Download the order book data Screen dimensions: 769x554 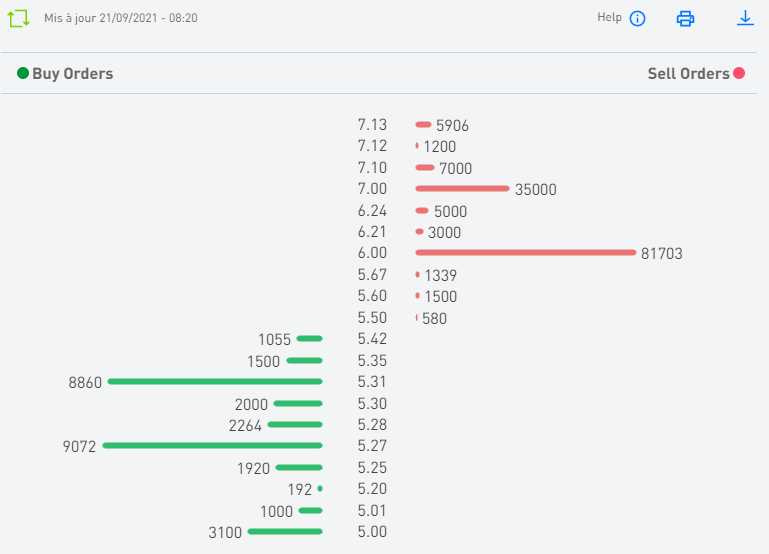(745, 18)
